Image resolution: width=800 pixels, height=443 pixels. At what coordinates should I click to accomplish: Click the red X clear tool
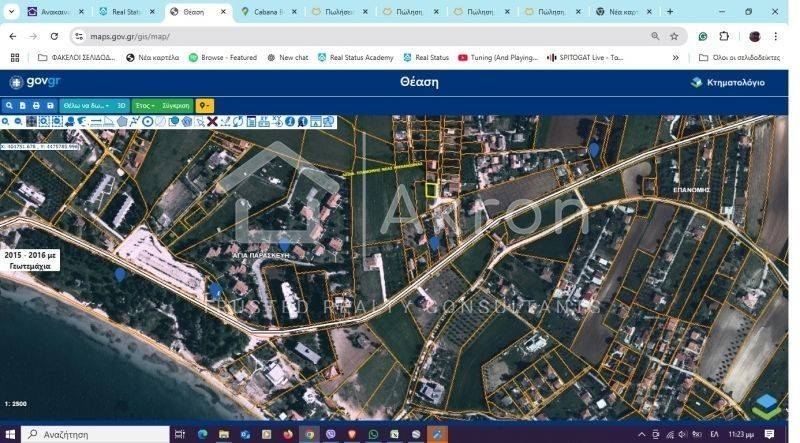point(212,122)
